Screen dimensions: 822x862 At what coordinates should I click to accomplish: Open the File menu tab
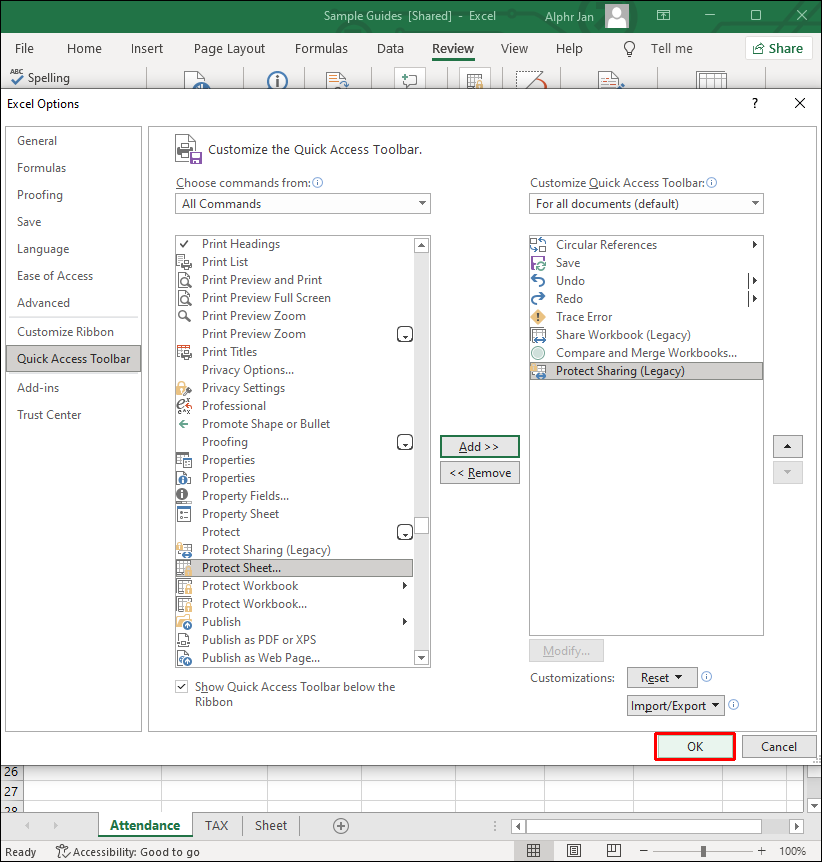[24, 49]
